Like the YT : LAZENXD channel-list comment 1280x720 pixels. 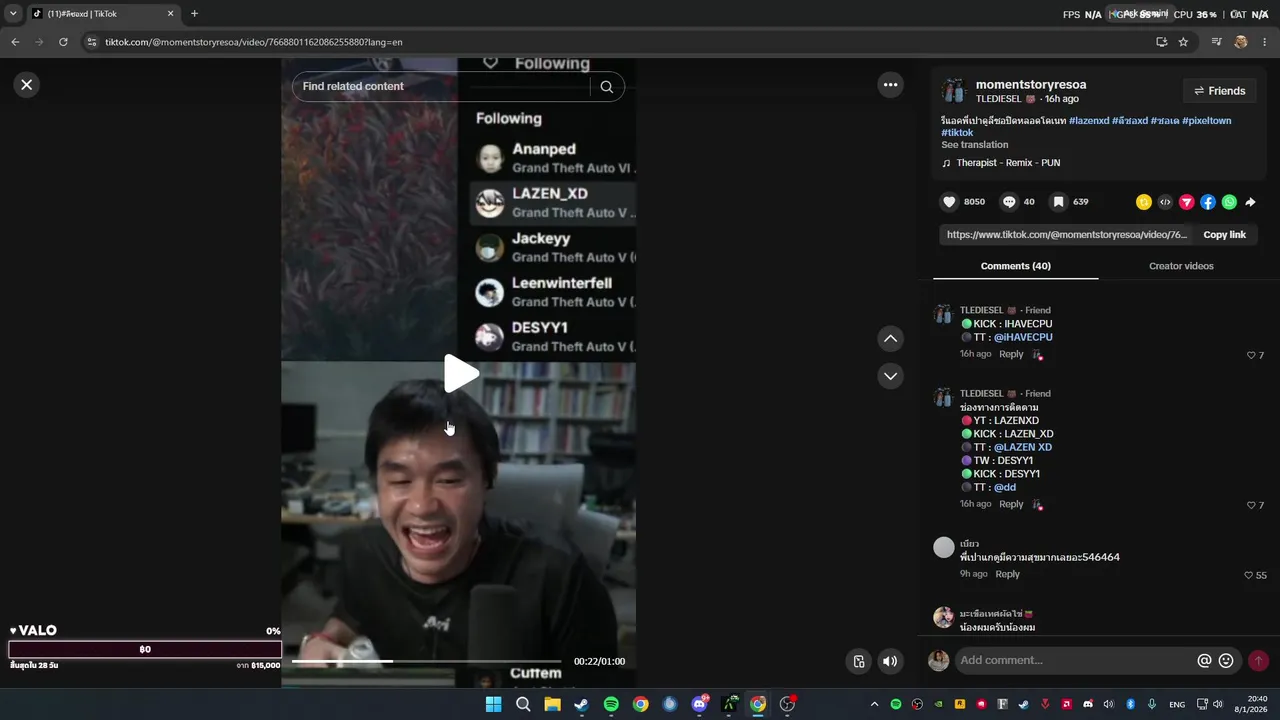point(1250,505)
